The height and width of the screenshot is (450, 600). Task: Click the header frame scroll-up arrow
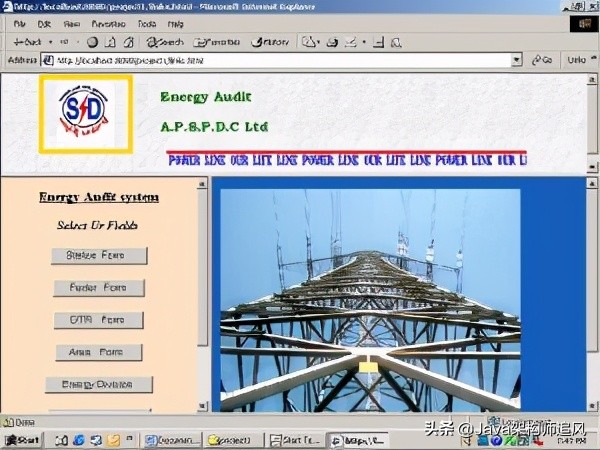pyautogui.click(x=592, y=80)
